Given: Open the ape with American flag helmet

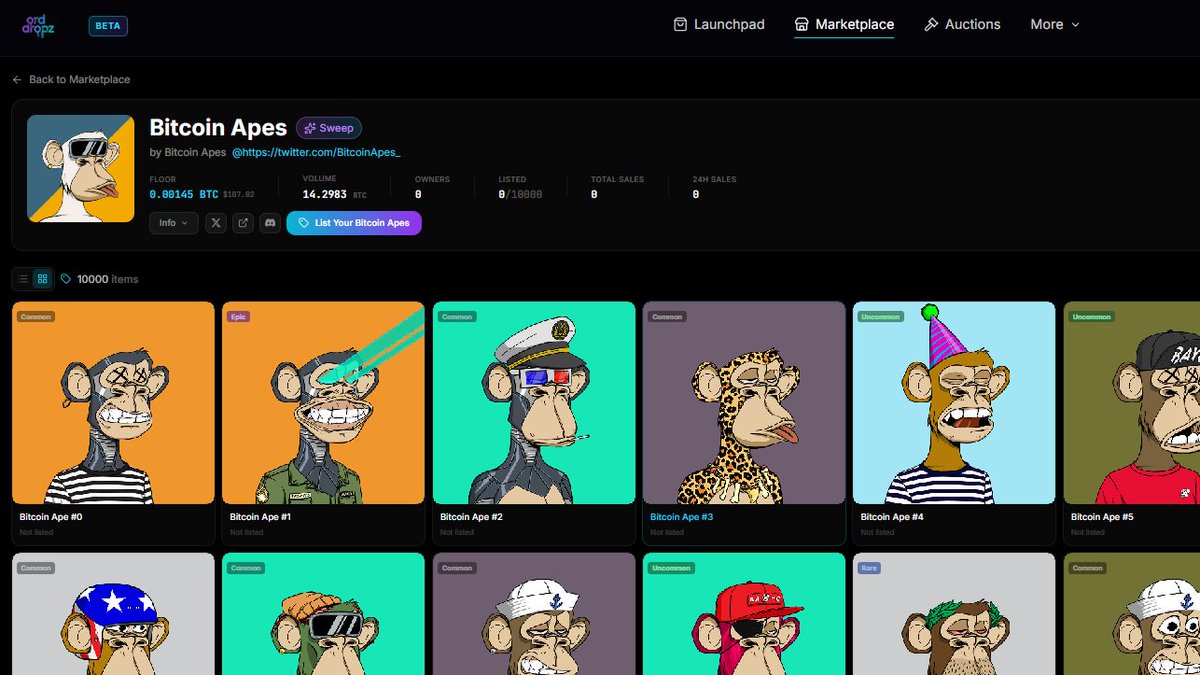Looking at the screenshot, I should pos(113,614).
